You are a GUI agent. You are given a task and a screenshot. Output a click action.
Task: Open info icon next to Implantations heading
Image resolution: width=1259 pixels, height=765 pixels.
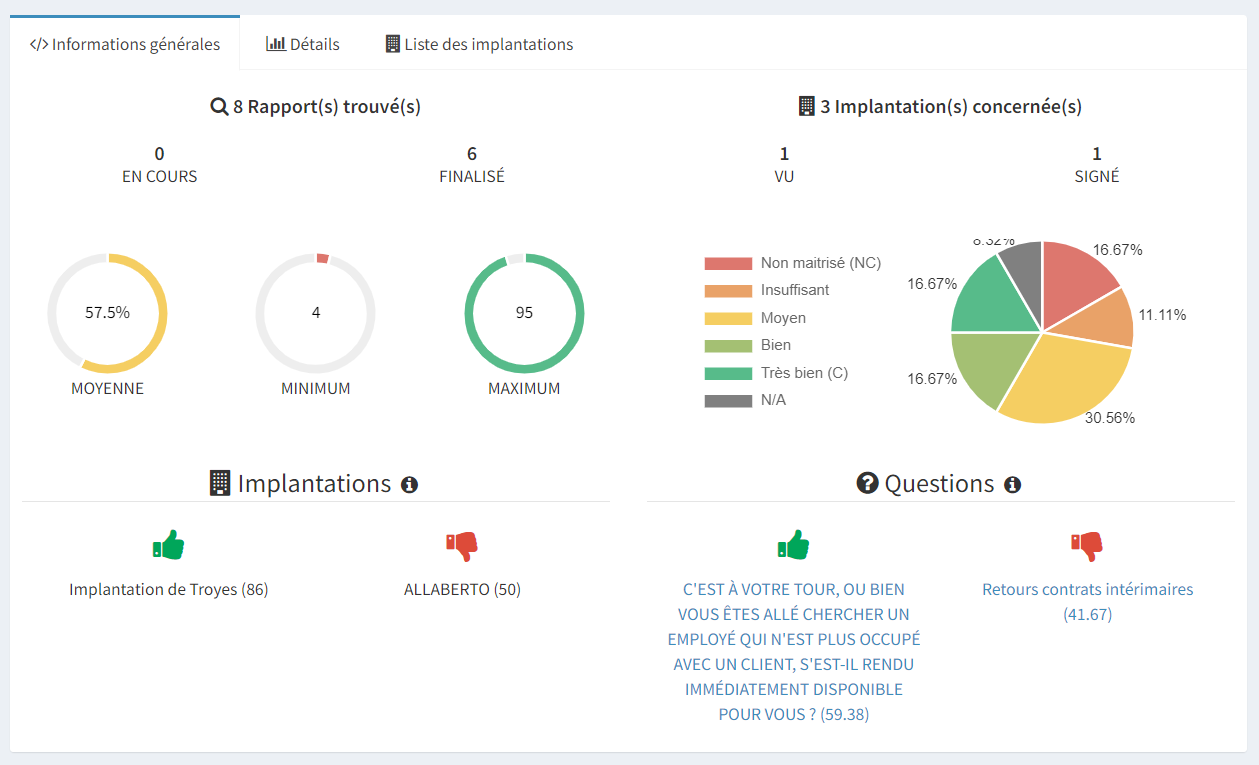[x=409, y=485]
